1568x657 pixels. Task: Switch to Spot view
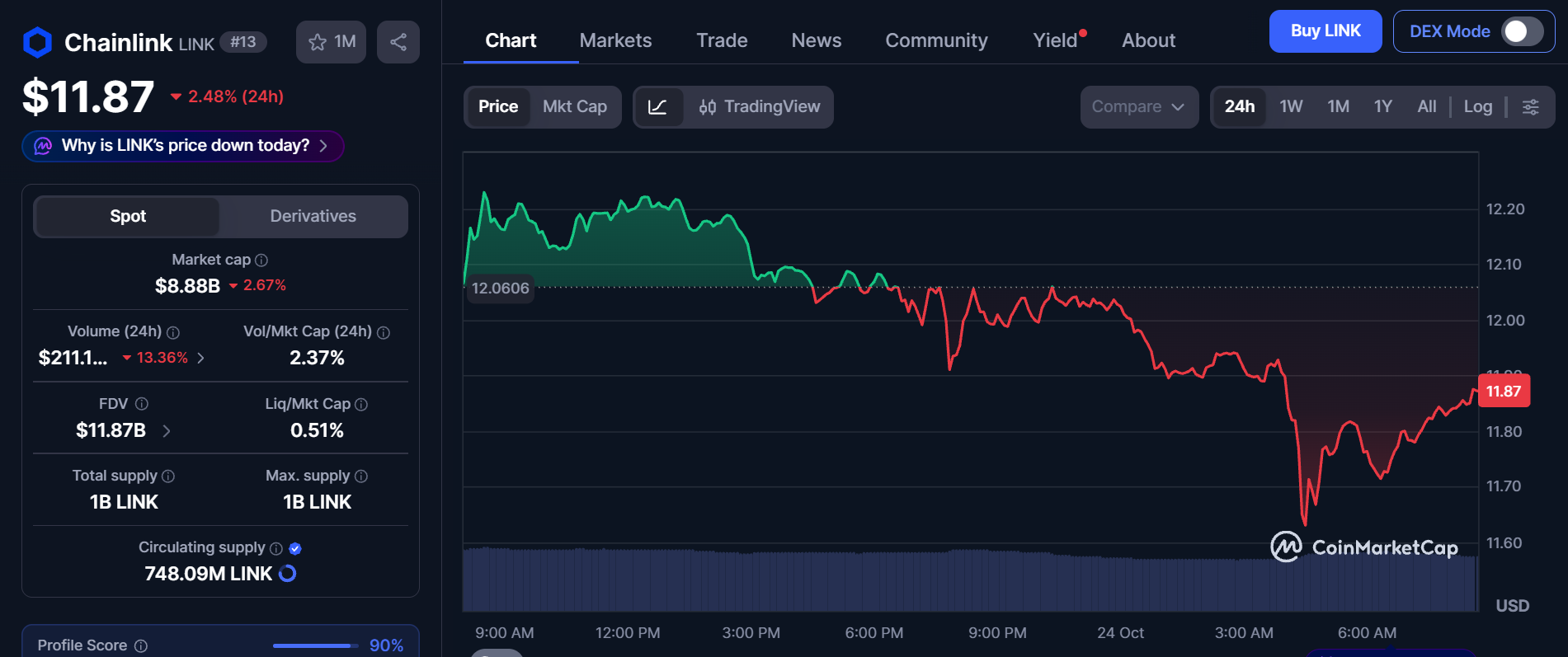coord(128,216)
